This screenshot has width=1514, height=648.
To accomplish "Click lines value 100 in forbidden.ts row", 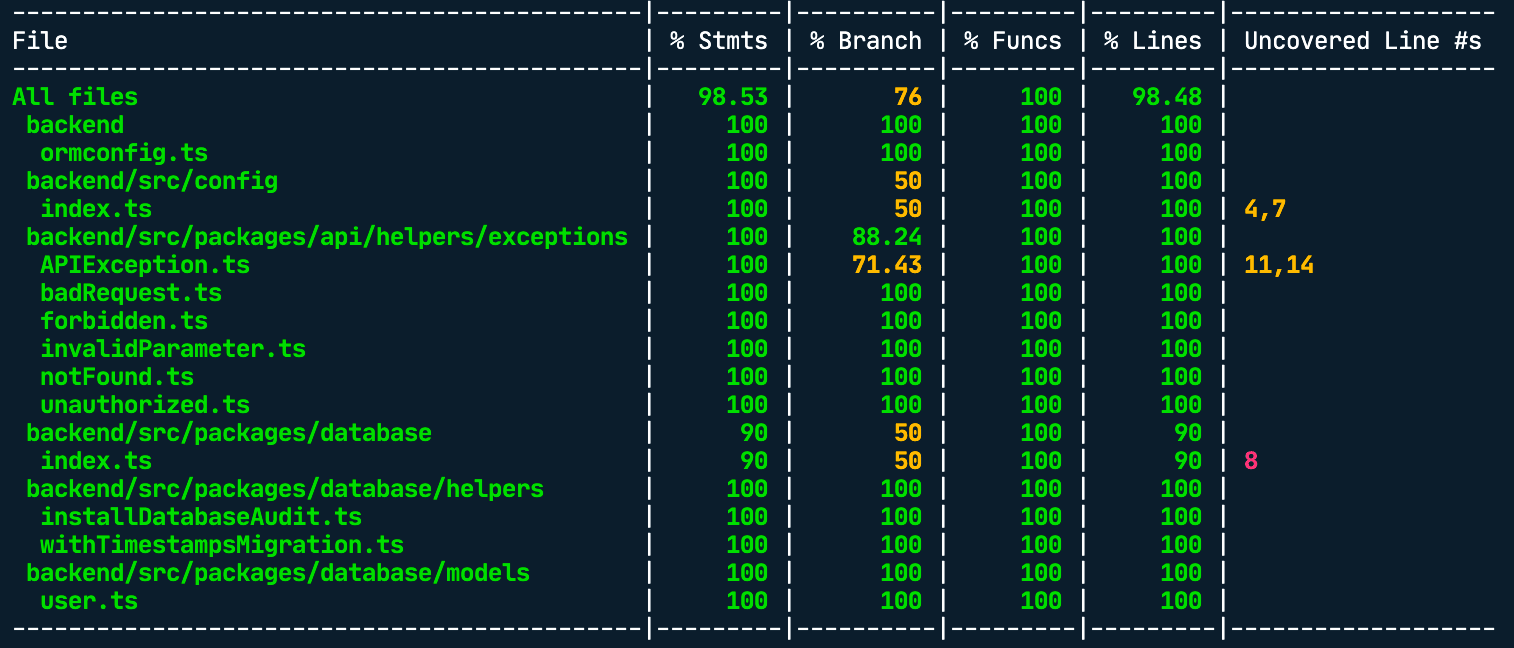I will [1181, 321].
